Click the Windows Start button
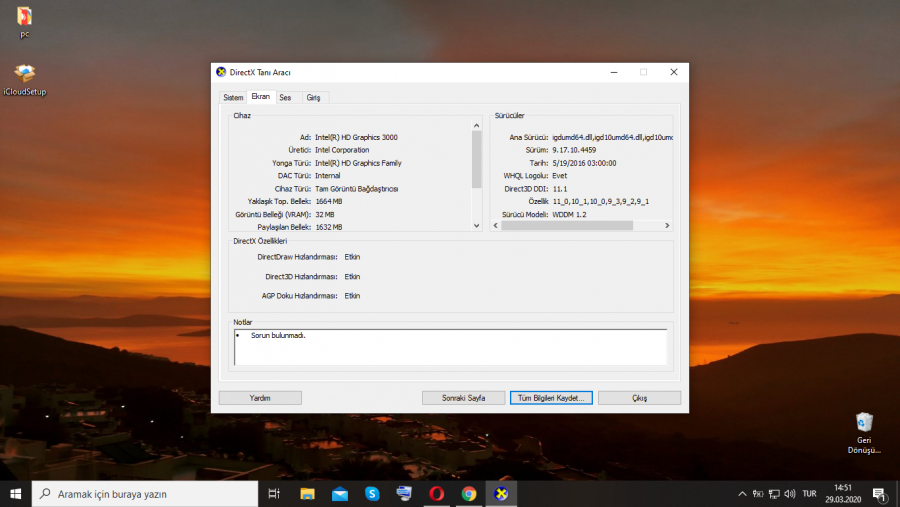 click(16, 493)
